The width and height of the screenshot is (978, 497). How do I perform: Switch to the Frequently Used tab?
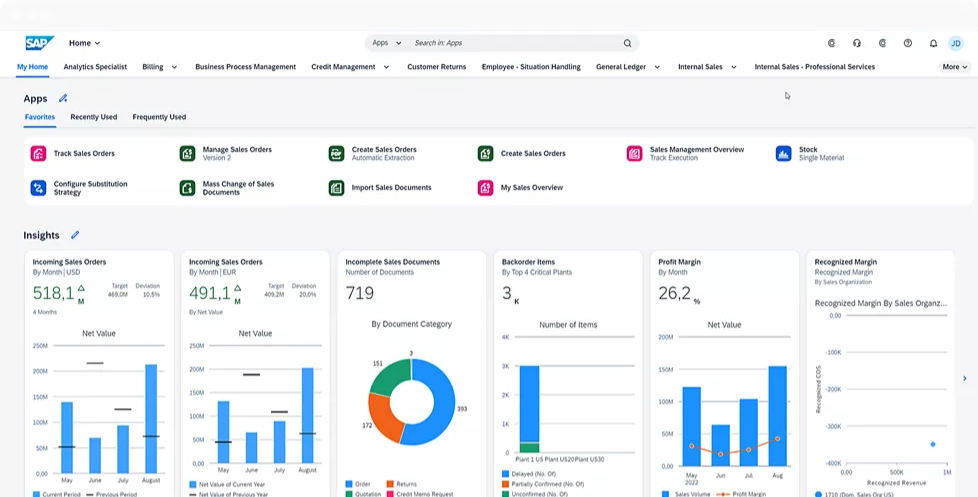pyautogui.click(x=159, y=117)
